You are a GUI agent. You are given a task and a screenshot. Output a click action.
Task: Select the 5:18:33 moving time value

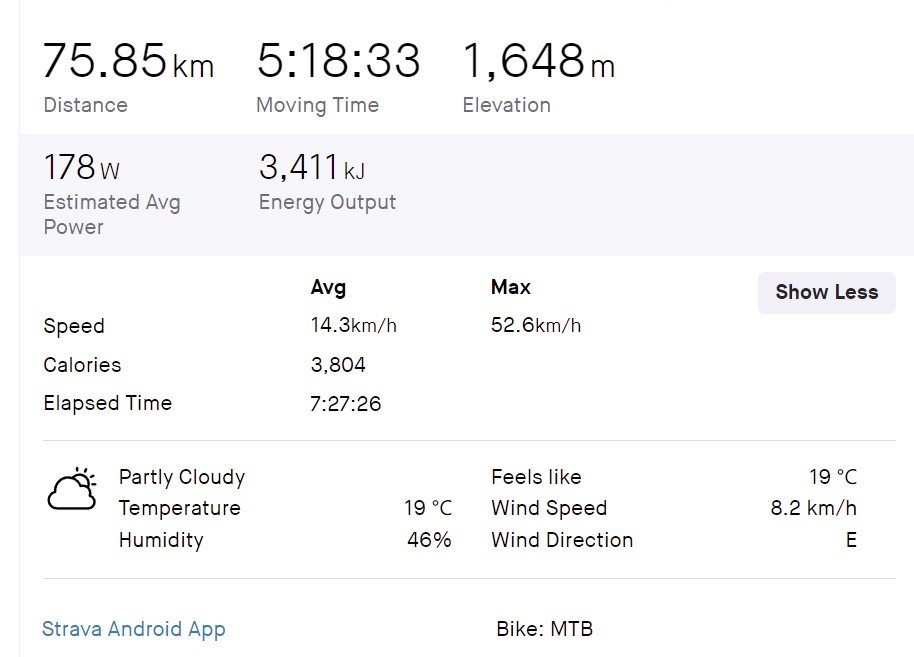(338, 62)
